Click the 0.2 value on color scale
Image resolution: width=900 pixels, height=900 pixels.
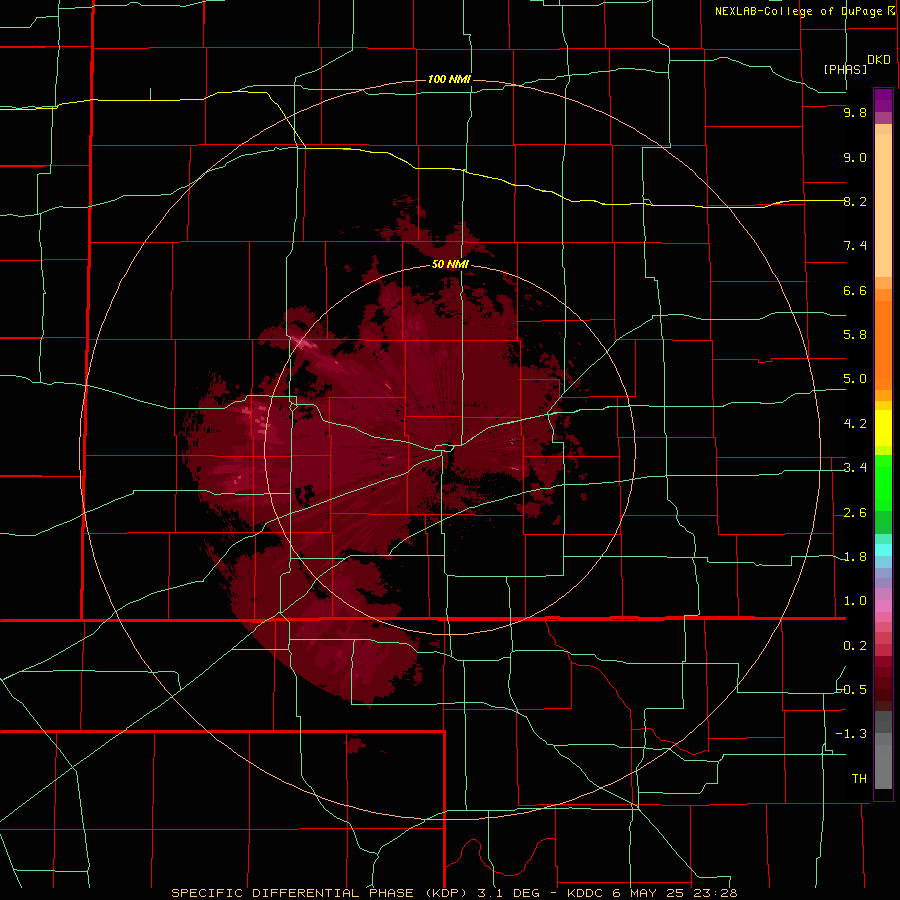tap(855, 646)
